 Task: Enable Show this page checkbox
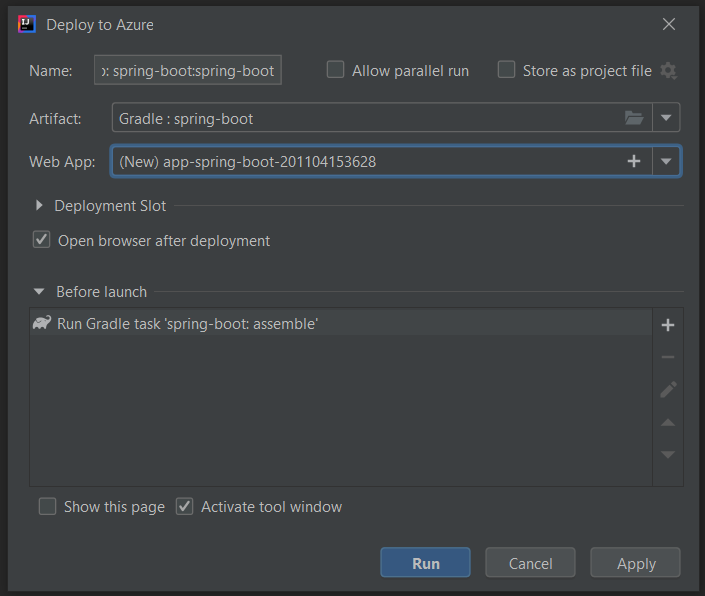click(48, 506)
